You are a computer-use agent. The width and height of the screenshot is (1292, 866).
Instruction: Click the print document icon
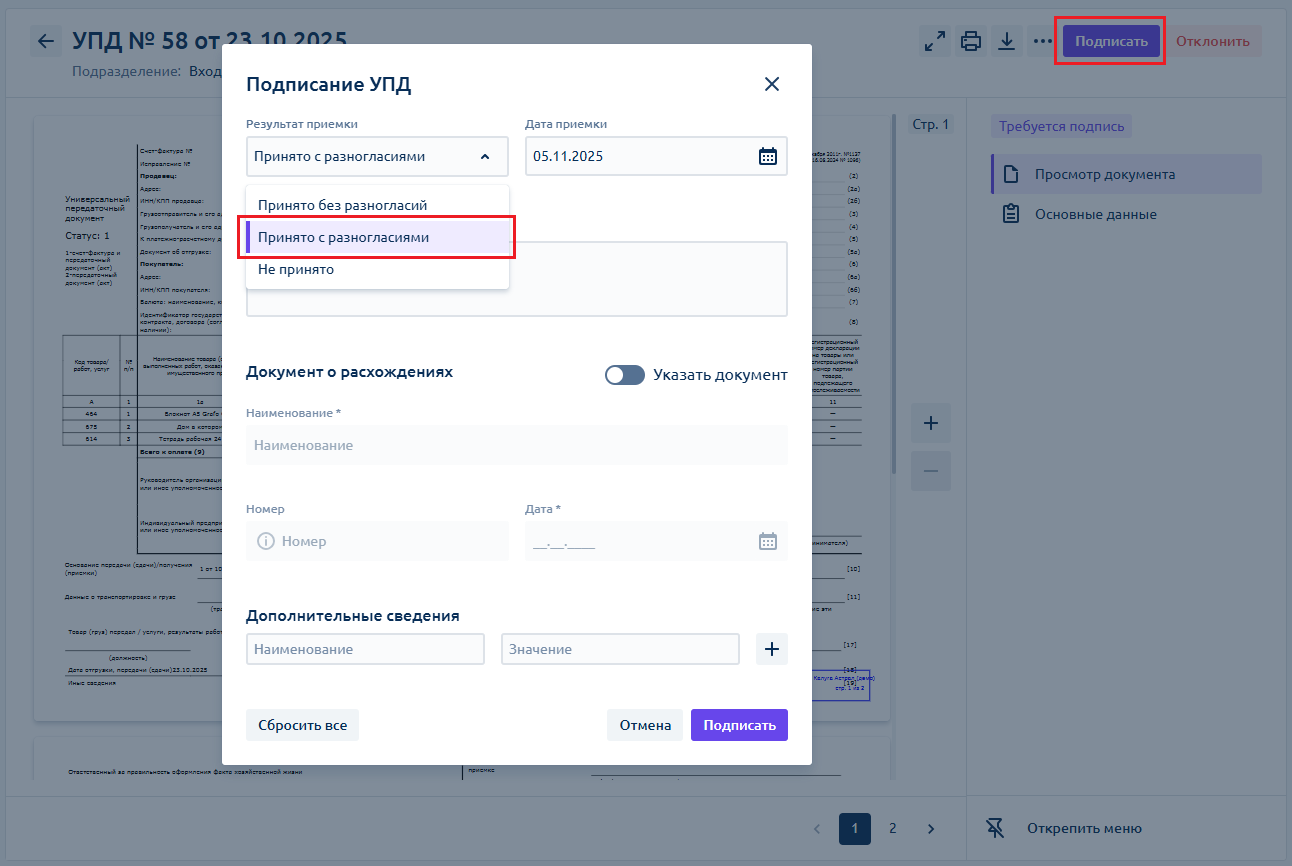point(970,41)
